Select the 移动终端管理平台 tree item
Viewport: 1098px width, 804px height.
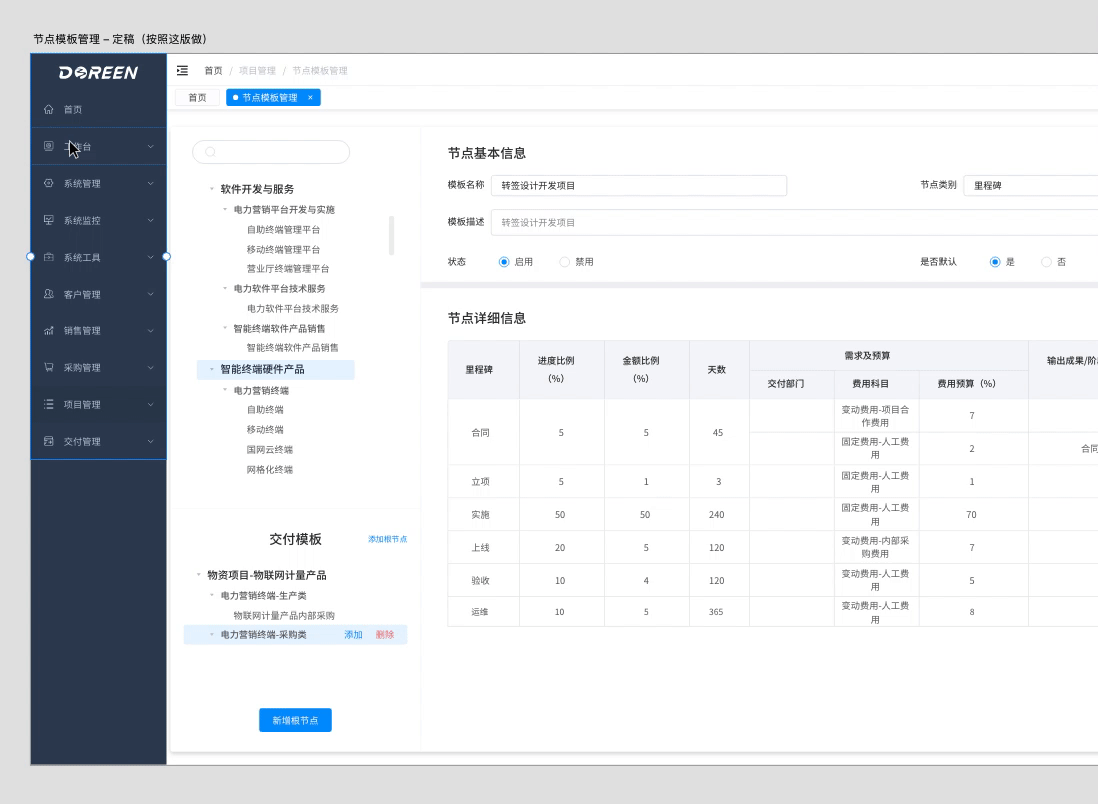283,249
